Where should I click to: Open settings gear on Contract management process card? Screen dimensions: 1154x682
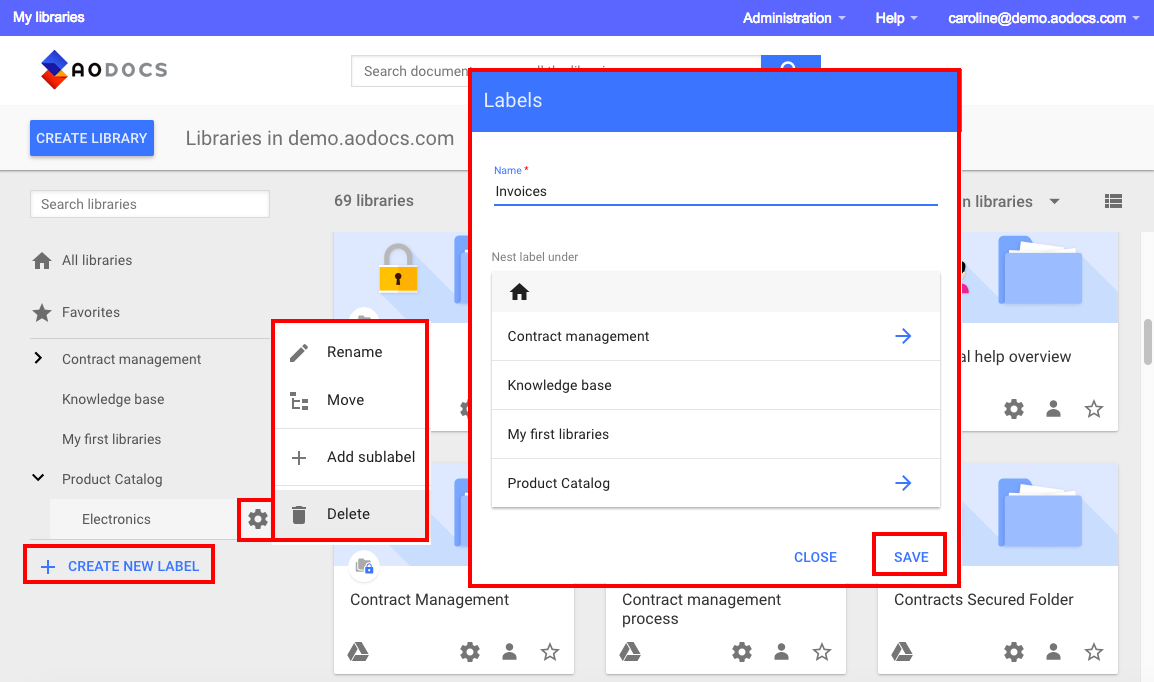742,651
